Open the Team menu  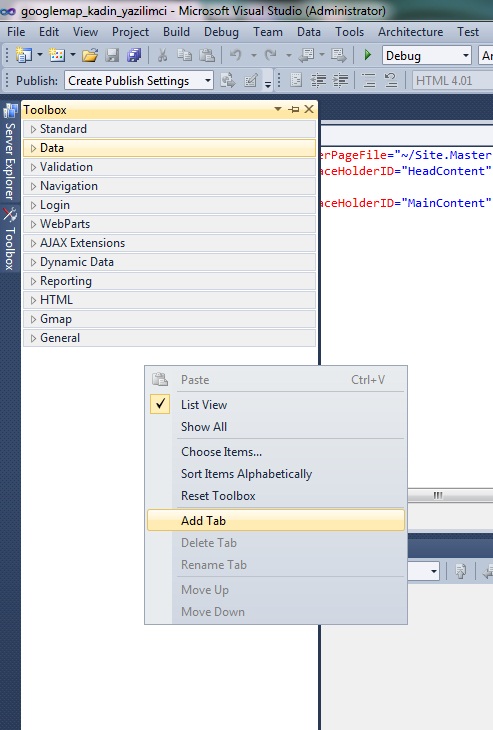click(x=268, y=32)
